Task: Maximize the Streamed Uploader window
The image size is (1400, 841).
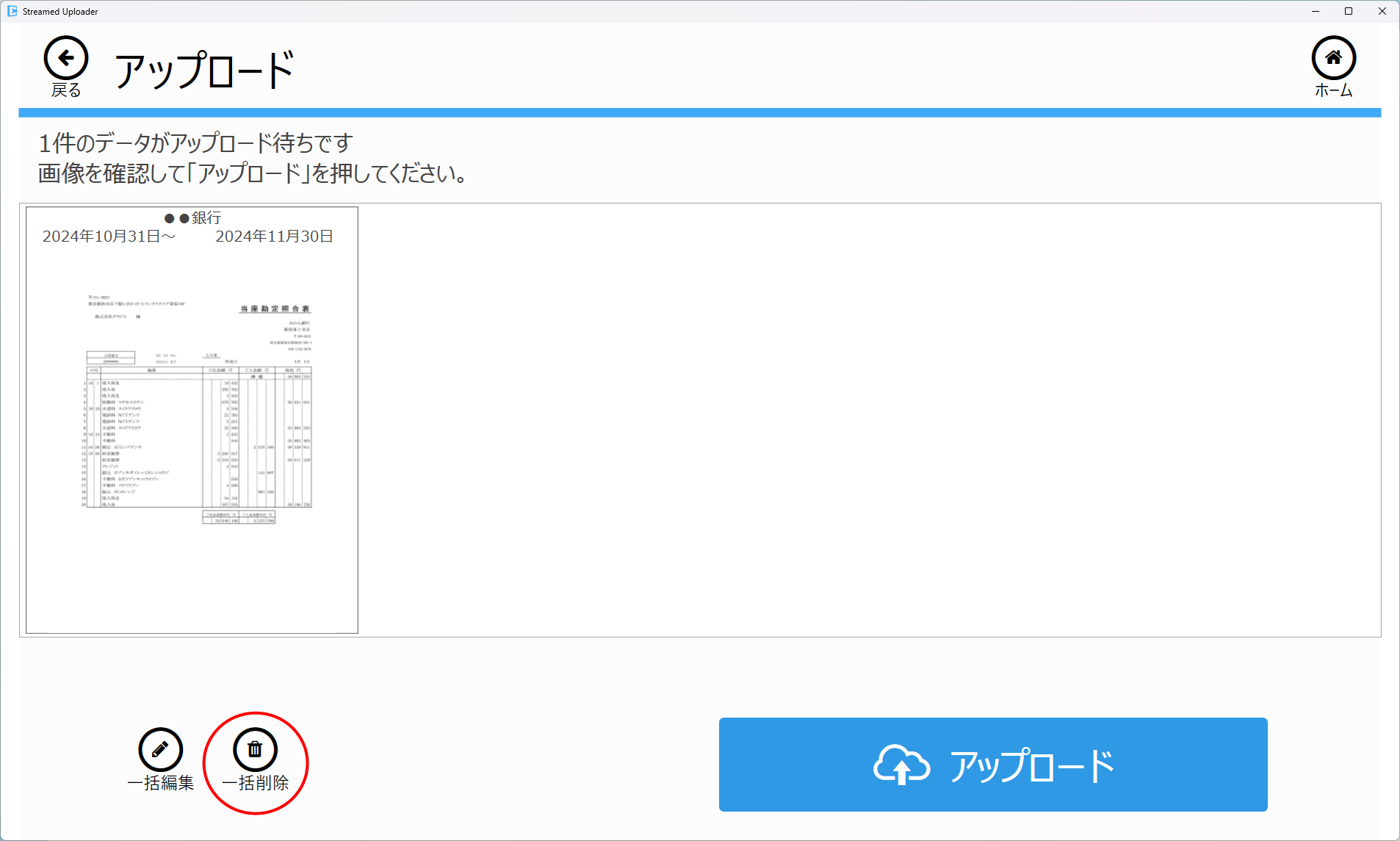Action: pos(1349,11)
